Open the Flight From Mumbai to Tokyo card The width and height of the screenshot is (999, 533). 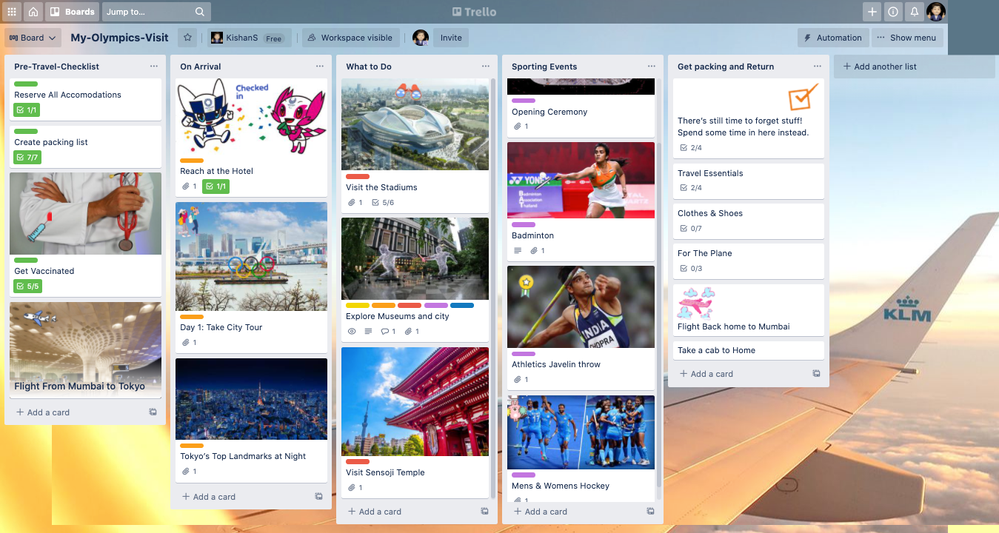pyautogui.click(x=85, y=350)
